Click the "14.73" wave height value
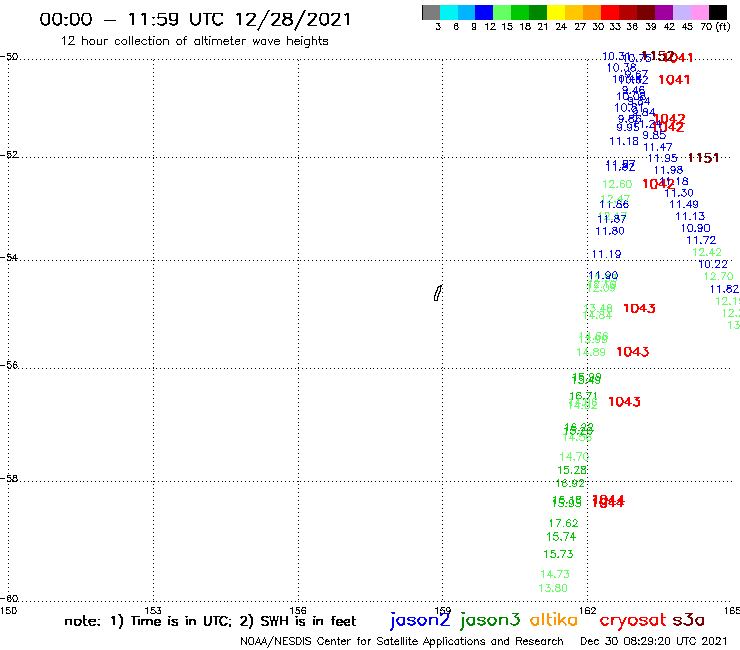740x650 pixels. click(x=555, y=574)
